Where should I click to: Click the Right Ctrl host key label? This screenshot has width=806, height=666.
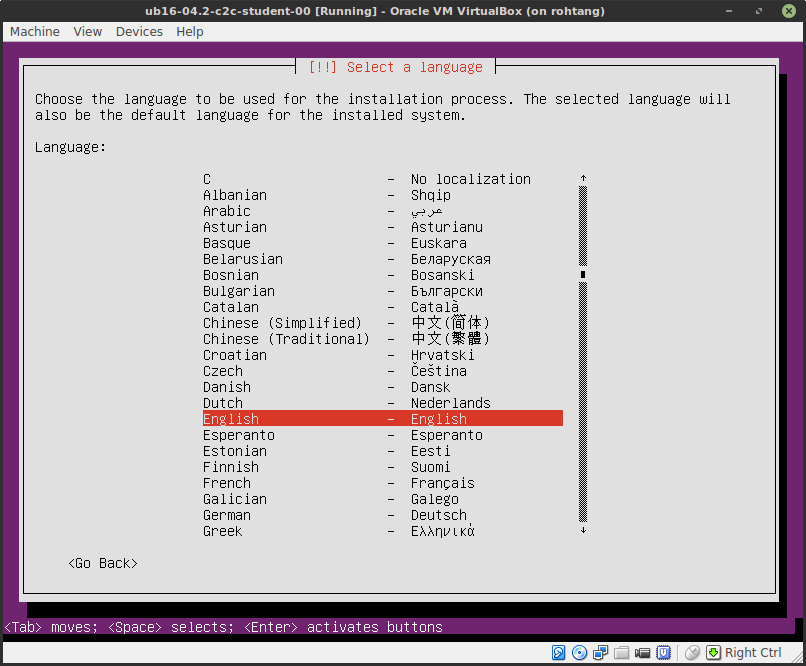[753, 652]
